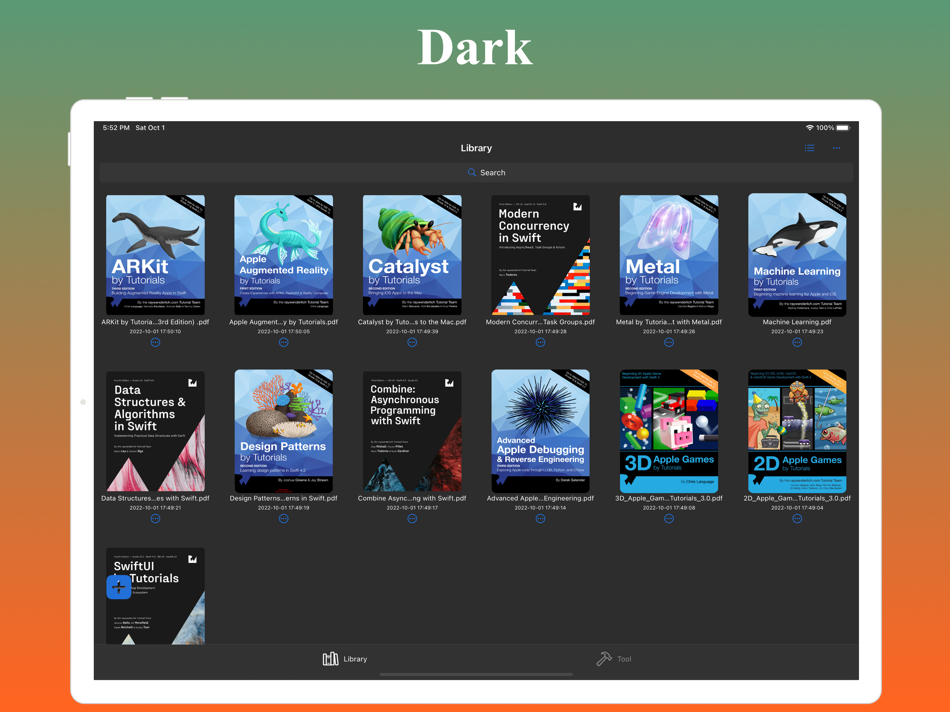Open the Design Patterns by Tutorials cover
Image resolution: width=950 pixels, height=712 pixels.
[x=284, y=431]
